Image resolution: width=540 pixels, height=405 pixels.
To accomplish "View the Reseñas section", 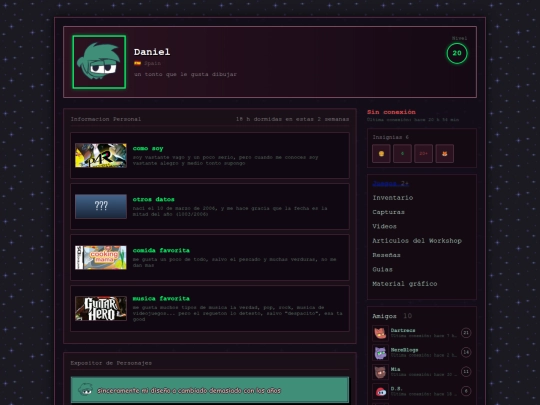I will point(386,255).
